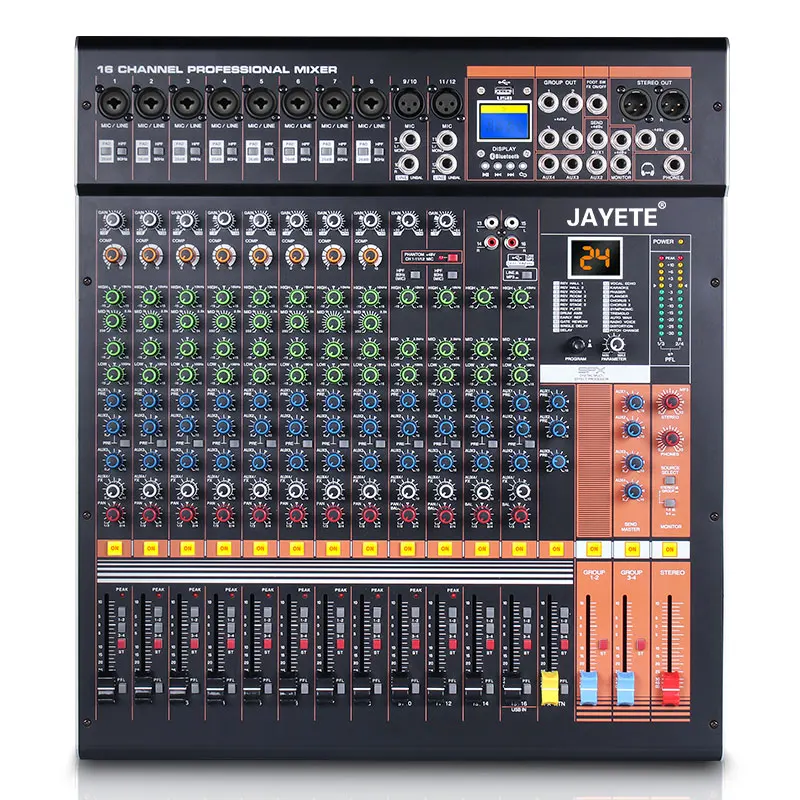Click channel 1 MIC/LINE combo input jack

point(114,103)
